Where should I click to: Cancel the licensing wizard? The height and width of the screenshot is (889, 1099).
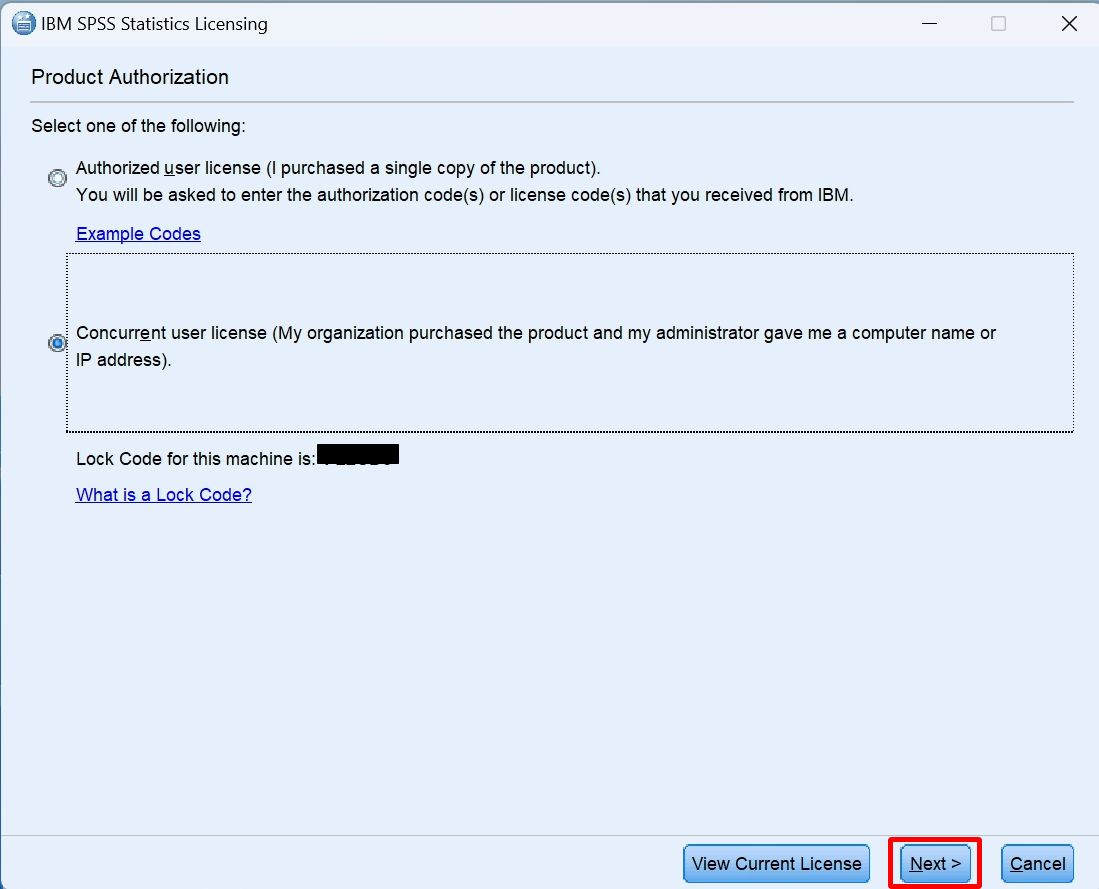tap(1037, 863)
